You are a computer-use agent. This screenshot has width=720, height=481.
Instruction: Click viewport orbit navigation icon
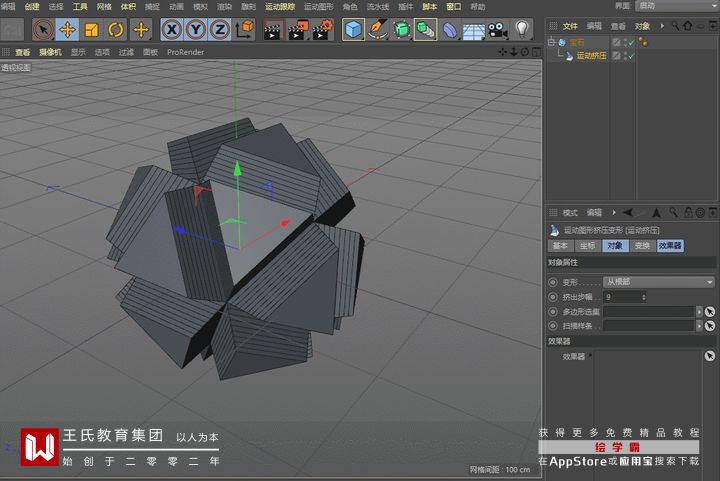pos(525,52)
